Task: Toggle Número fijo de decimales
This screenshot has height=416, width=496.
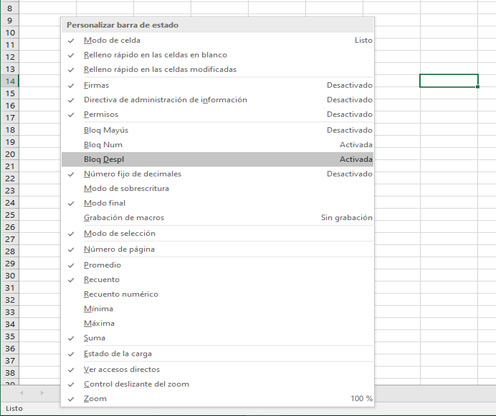Action: coord(218,174)
